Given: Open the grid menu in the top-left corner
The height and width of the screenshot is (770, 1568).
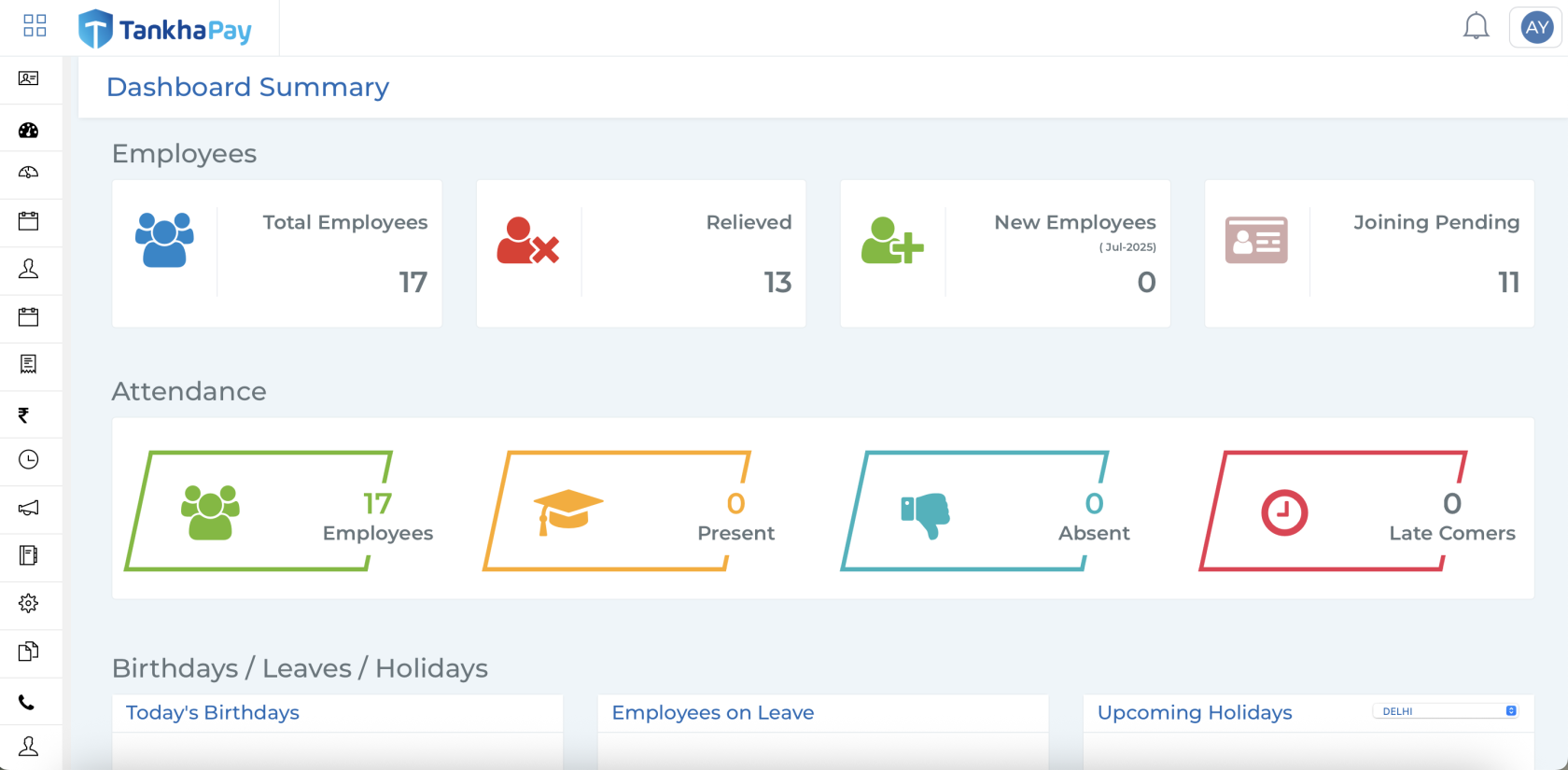Looking at the screenshot, I should point(35,25).
